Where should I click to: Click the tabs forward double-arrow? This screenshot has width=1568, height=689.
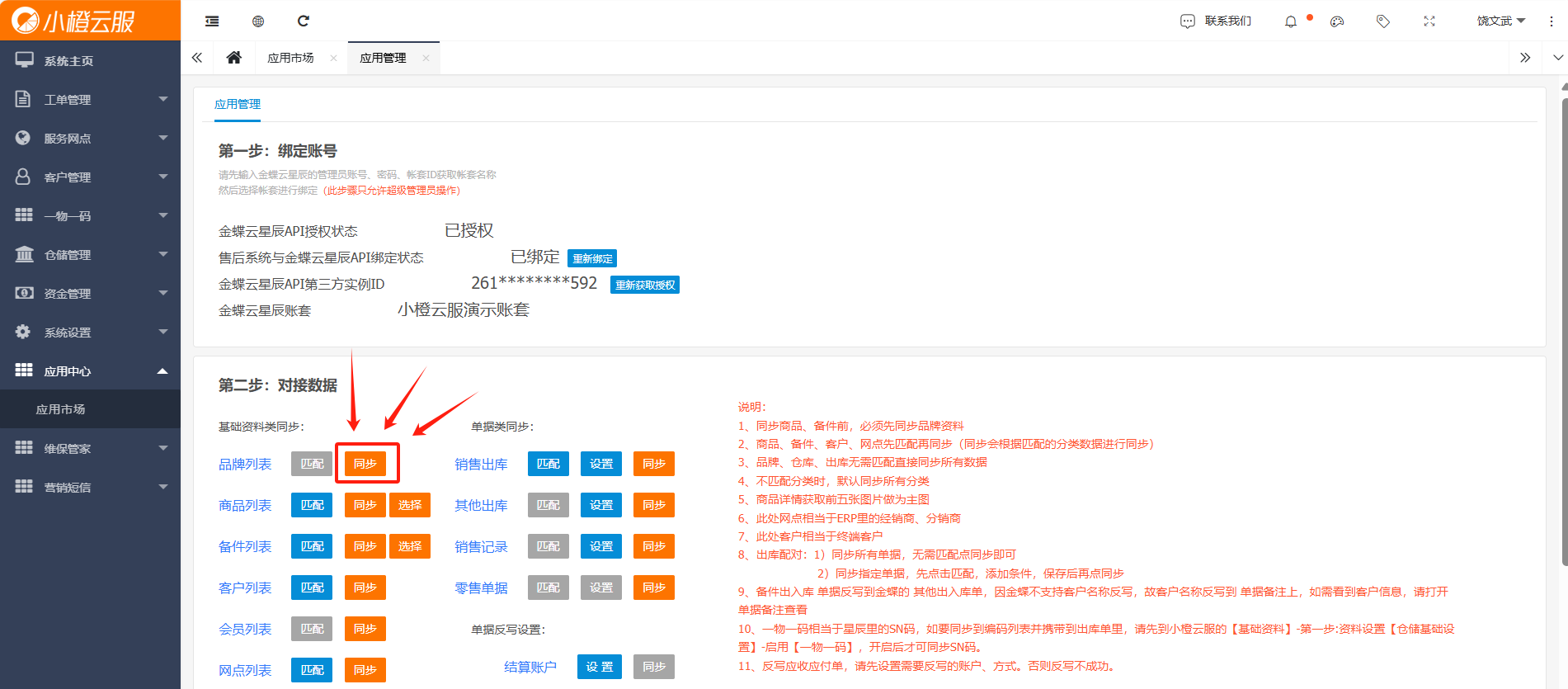click(1524, 57)
